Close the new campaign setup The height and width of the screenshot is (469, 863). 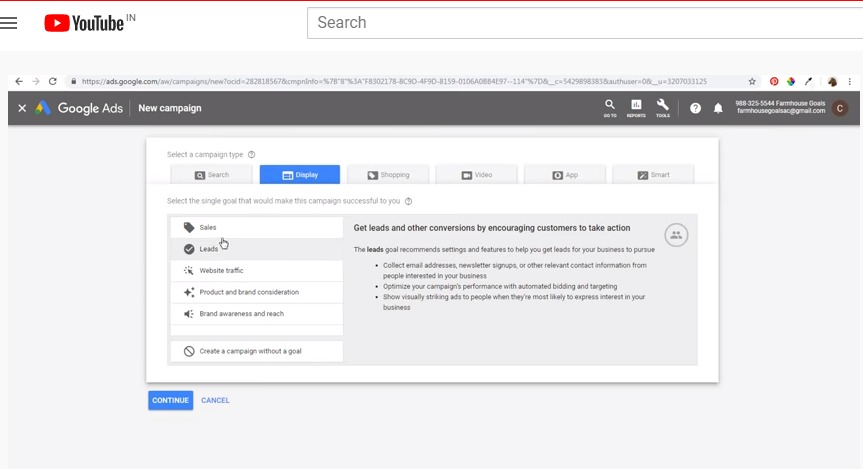tap(22, 108)
